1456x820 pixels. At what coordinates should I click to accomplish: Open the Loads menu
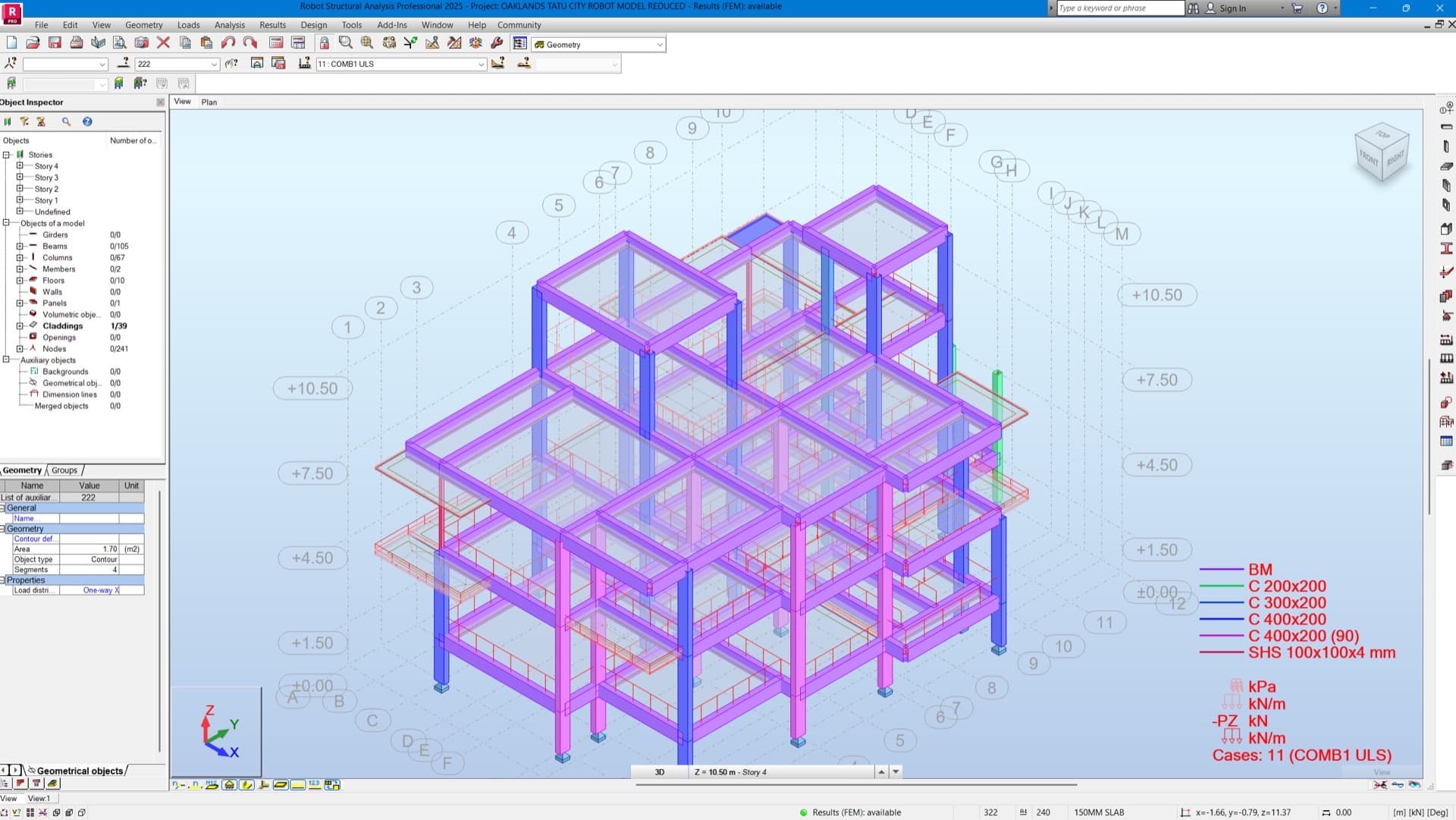click(x=188, y=25)
